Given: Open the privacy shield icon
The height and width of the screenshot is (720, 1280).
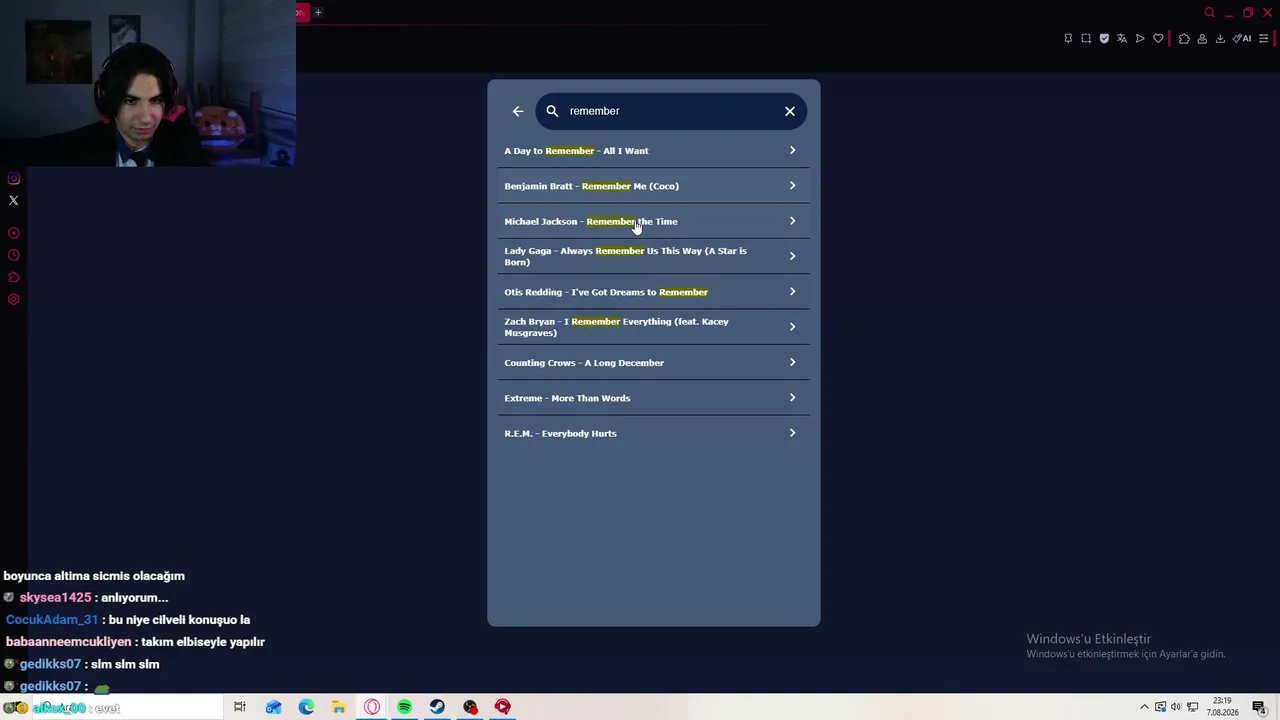Looking at the screenshot, I should click(1104, 39).
